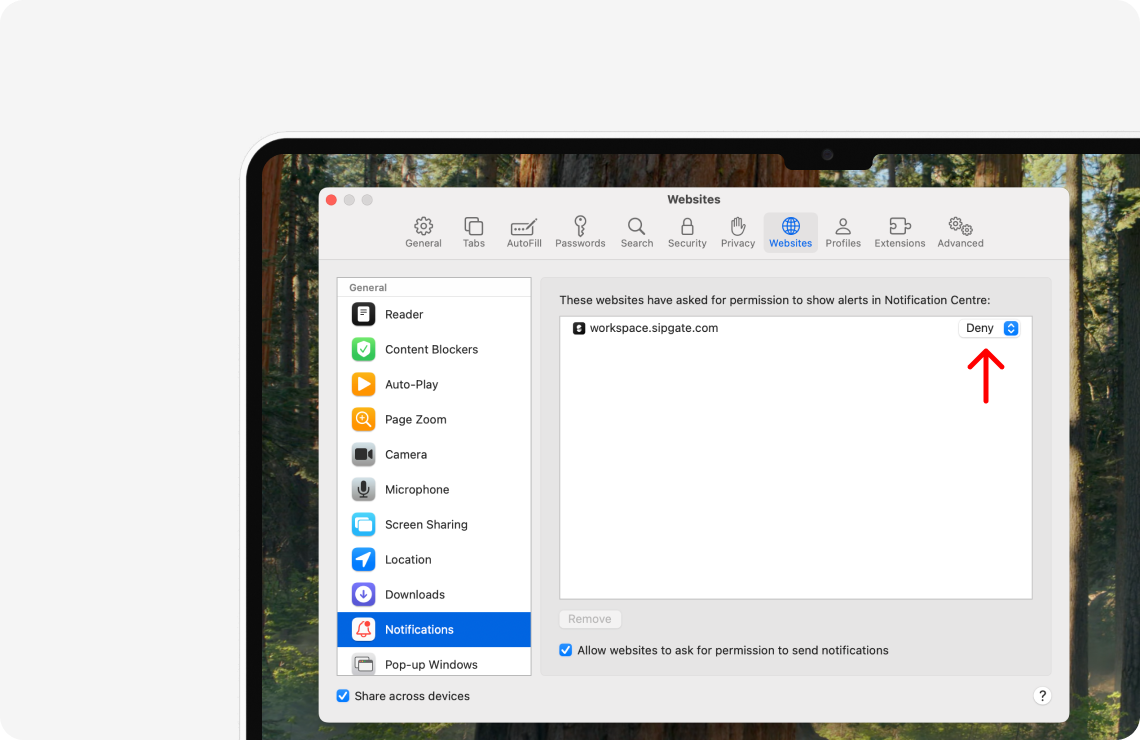Select Pop-up Windows in the sidebar
Screen dimensions: 1140x740
[x=434, y=664]
